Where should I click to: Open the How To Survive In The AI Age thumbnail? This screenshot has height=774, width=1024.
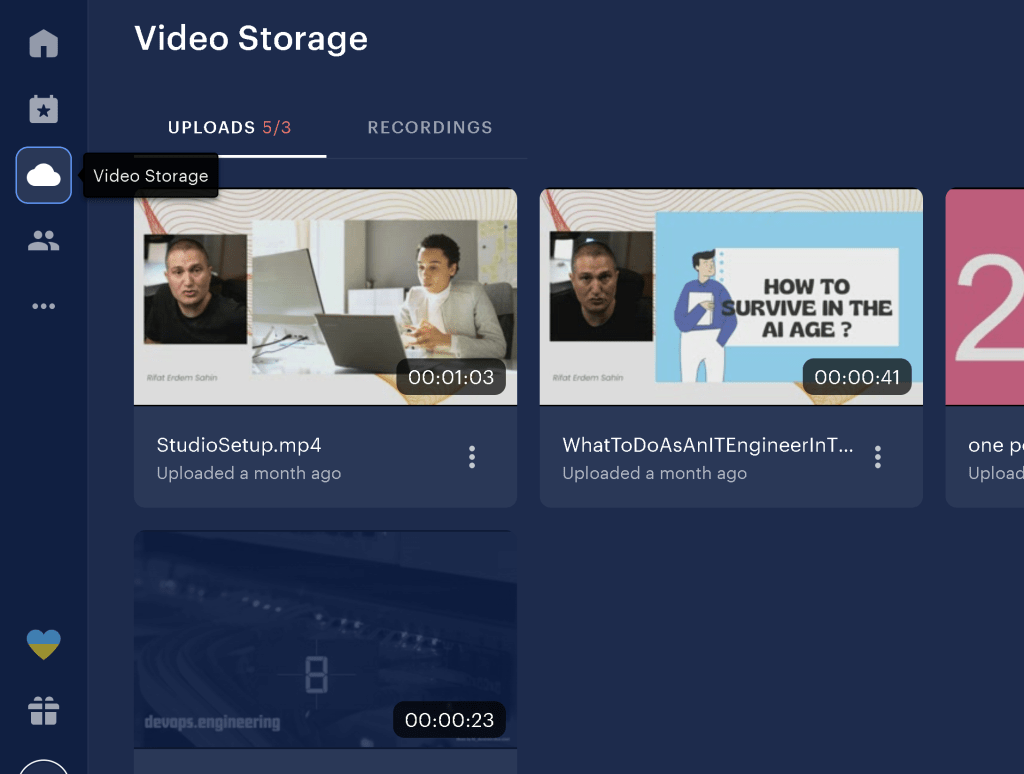coord(731,297)
